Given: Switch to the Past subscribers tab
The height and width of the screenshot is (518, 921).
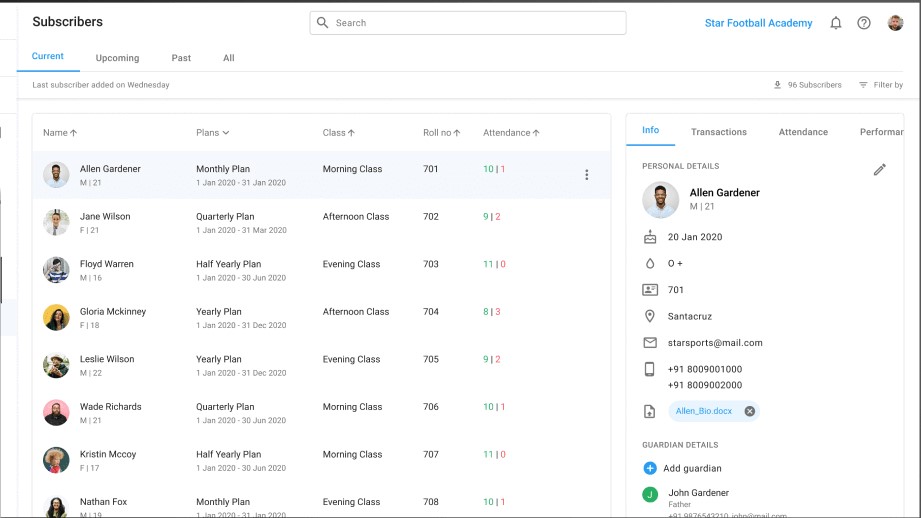Looking at the screenshot, I should pos(181,58).
